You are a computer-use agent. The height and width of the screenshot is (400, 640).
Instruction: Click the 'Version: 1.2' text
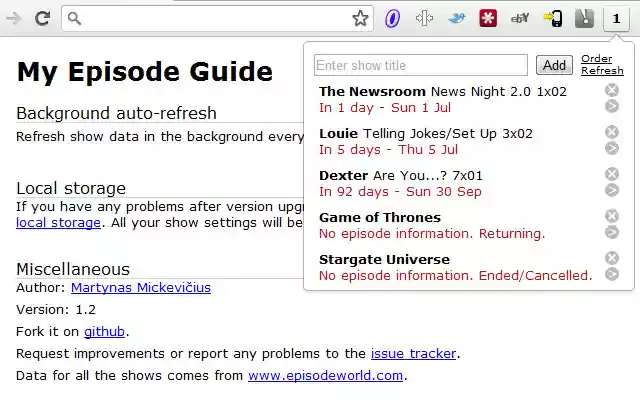[x=56, y=310]
